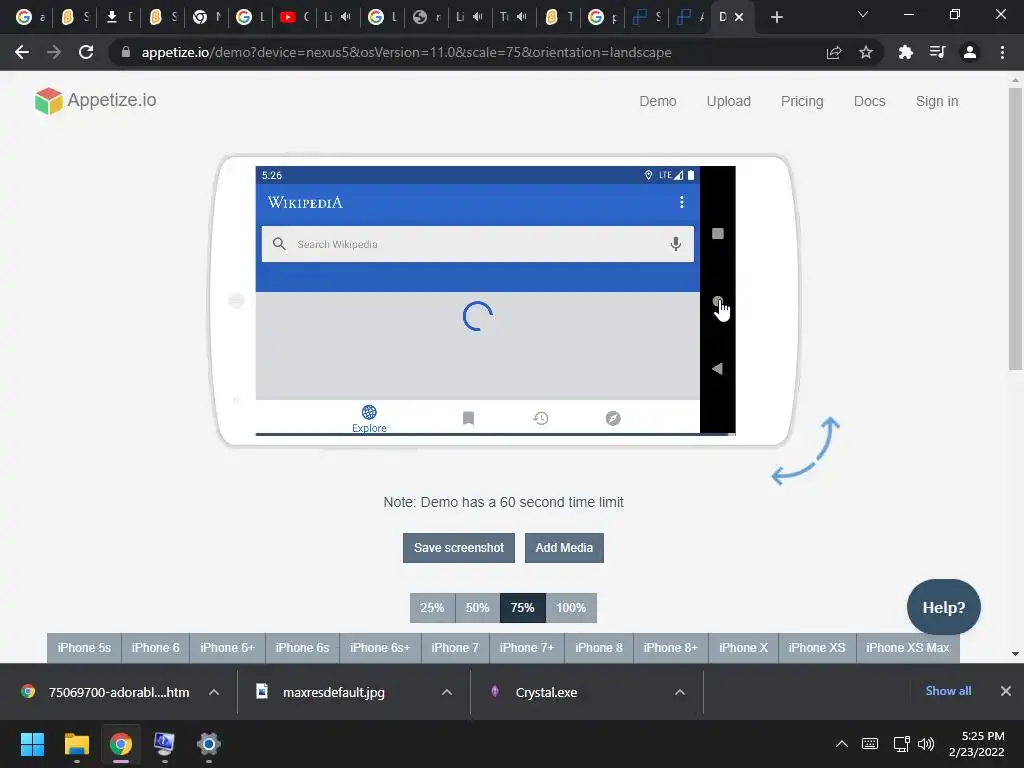Open the tab search dropdown arrow
1024x768 pixels.
pyautogui.click(x=863, y=15)
